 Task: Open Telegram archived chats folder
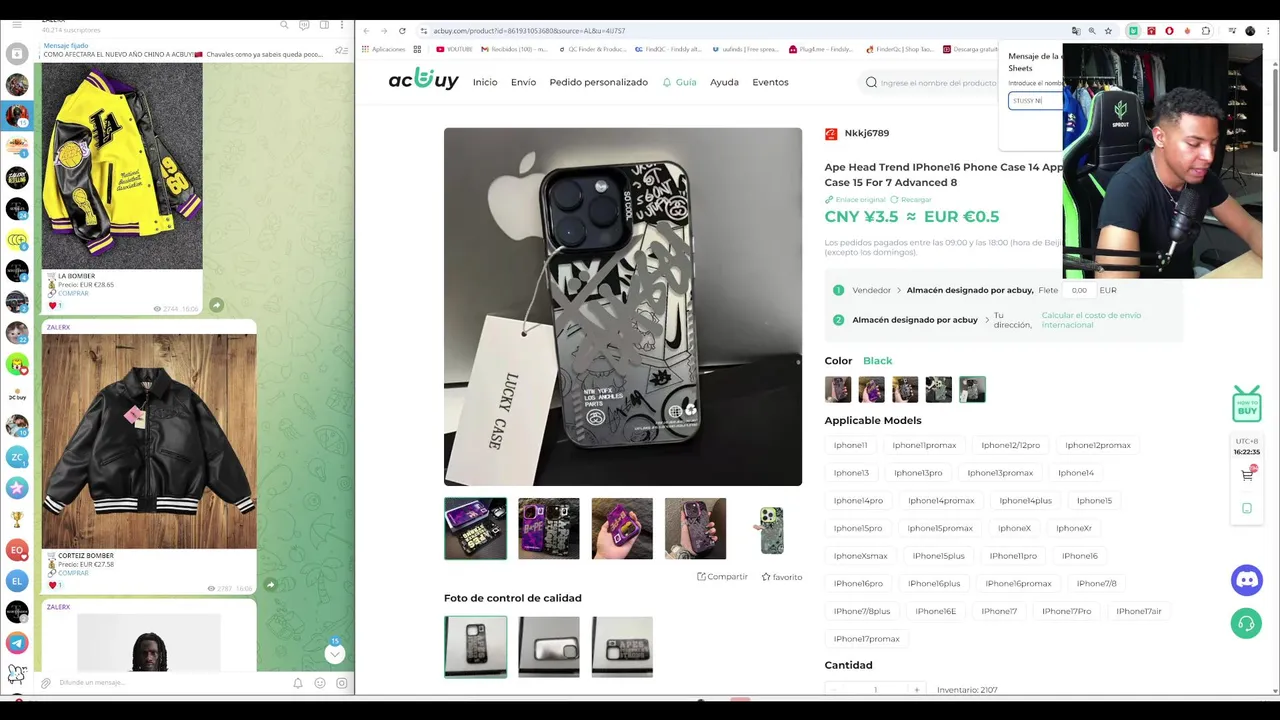tap(17, 54)
